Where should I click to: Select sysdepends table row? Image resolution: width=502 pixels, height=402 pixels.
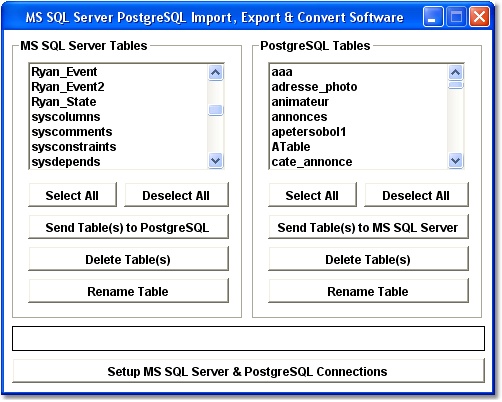pos(118,162)
